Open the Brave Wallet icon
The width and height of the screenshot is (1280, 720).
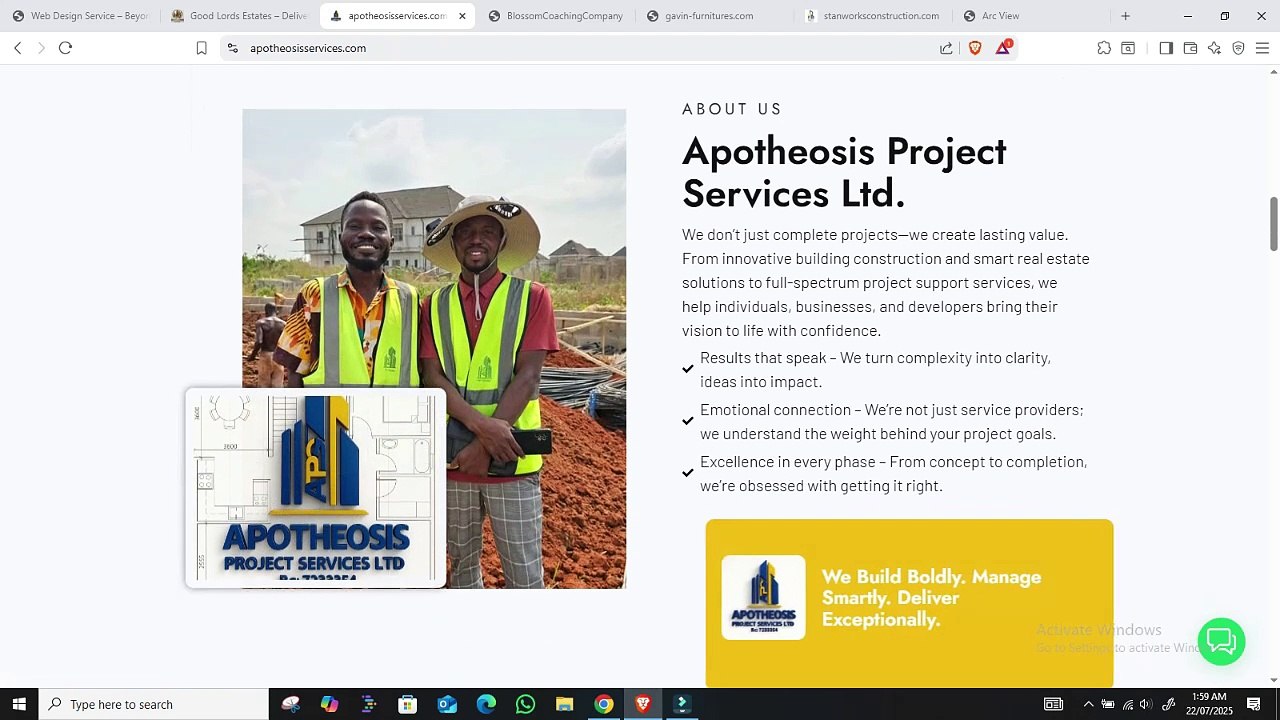click(1190, 48)
